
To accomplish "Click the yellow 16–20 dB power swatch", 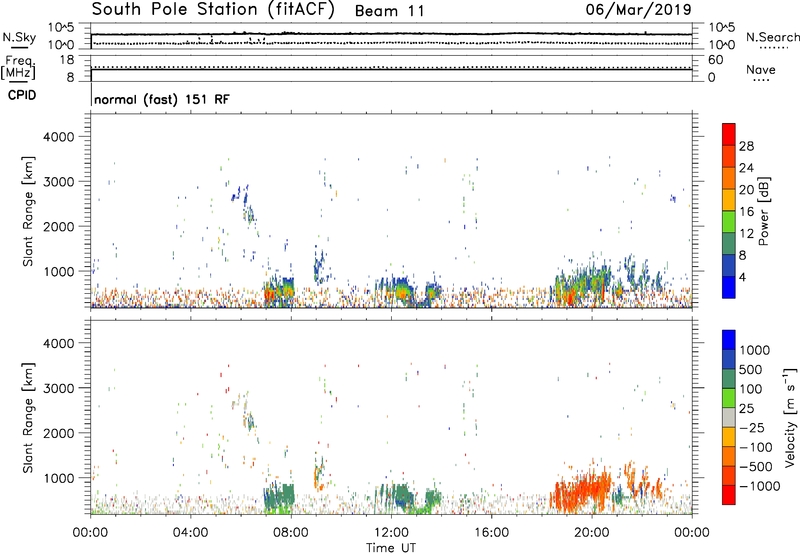I will (x=729, y=200).
